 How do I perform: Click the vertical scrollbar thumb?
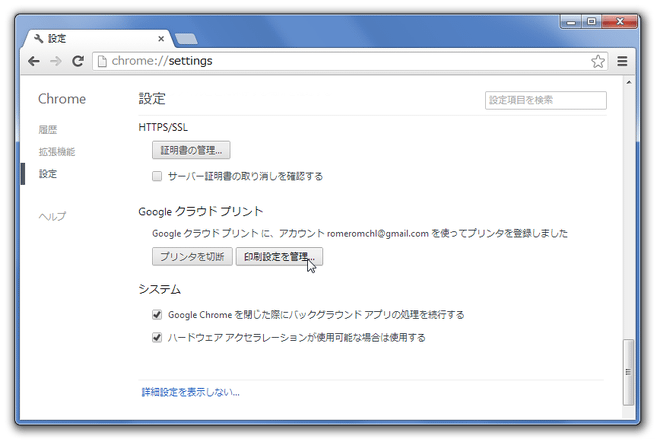[x=628, y=372]
